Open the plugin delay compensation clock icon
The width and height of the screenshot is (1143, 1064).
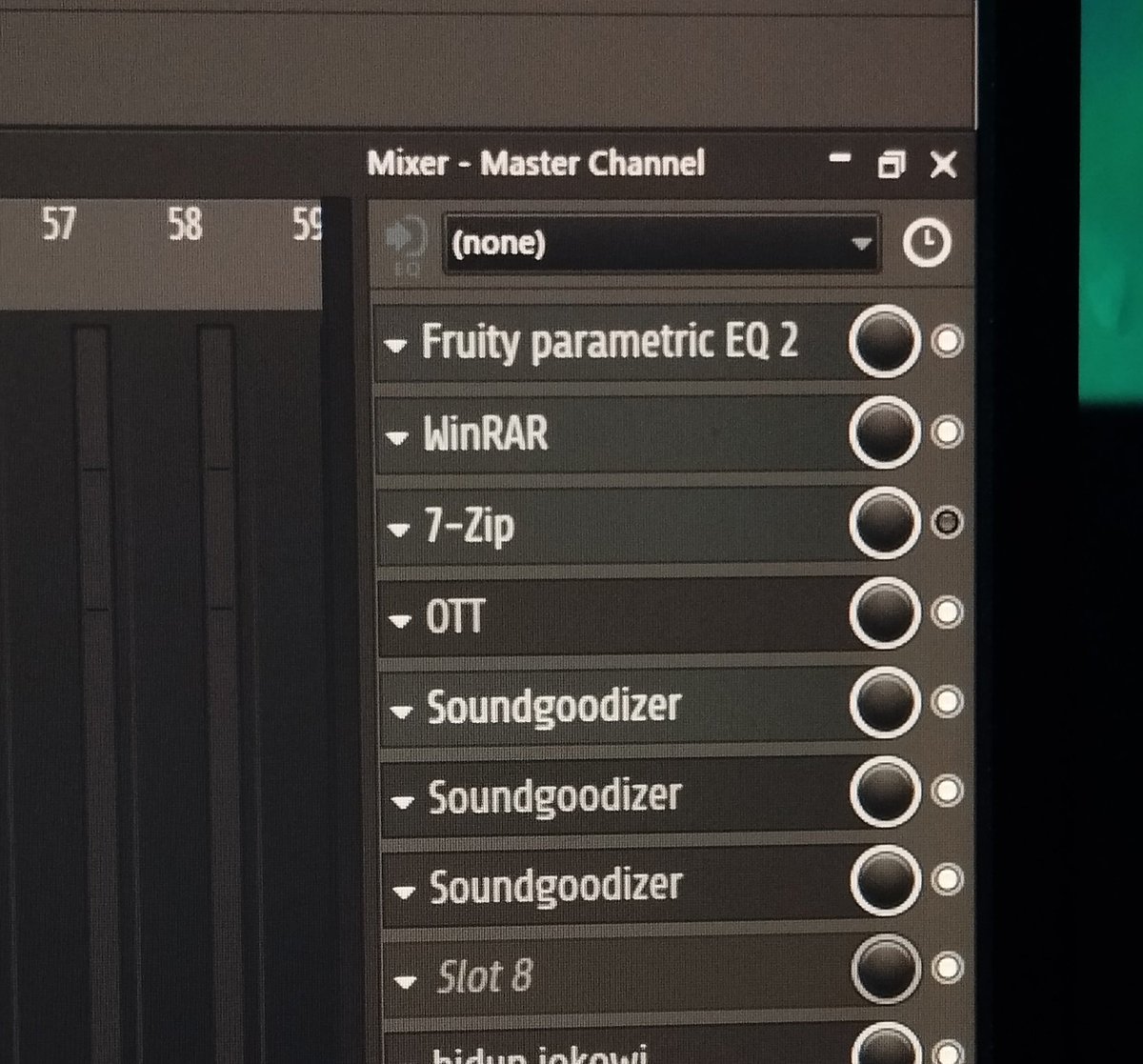926,244
